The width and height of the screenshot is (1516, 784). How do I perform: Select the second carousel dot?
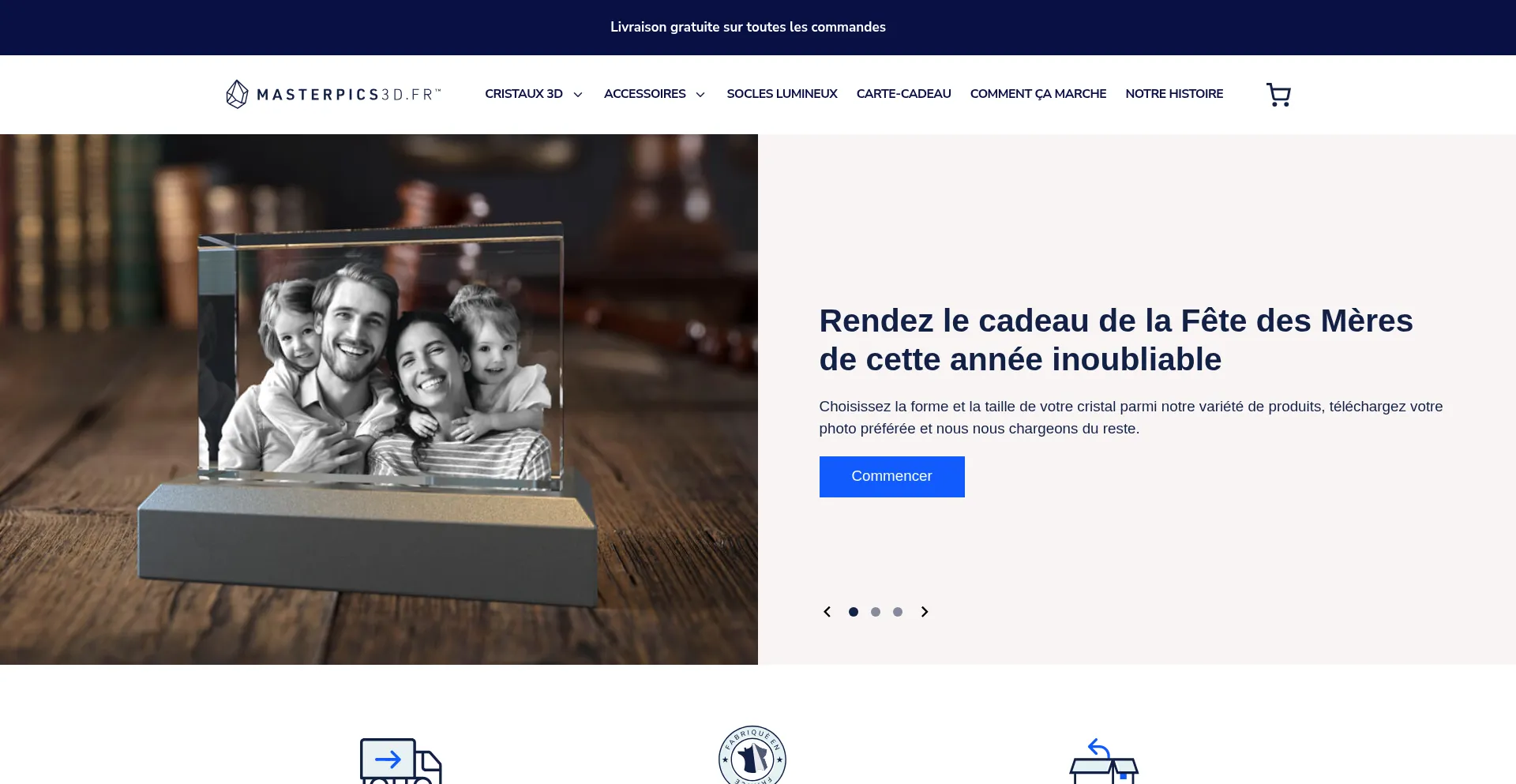tap(876, 612)
